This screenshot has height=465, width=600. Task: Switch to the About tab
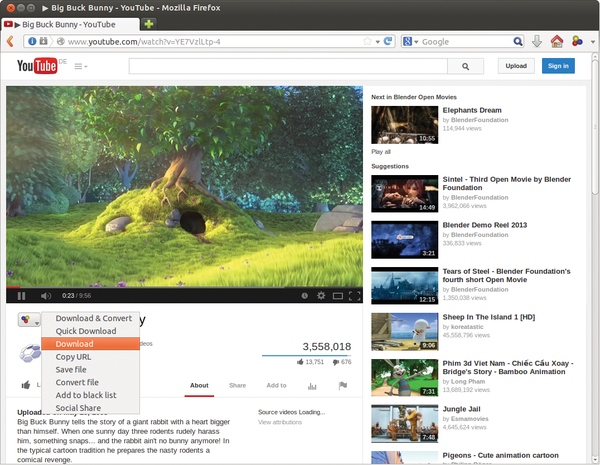(x=199, y=385)
